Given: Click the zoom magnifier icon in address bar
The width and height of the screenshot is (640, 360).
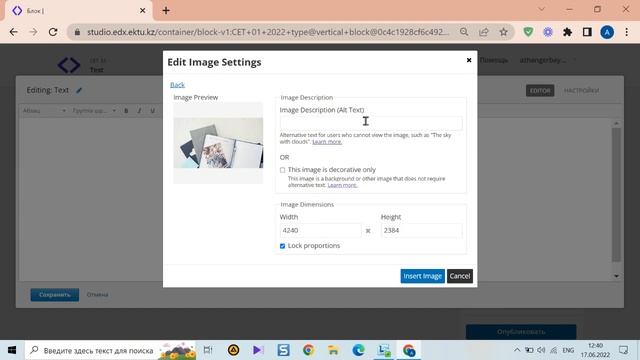Looking at the screenshot, I should 464,32.
